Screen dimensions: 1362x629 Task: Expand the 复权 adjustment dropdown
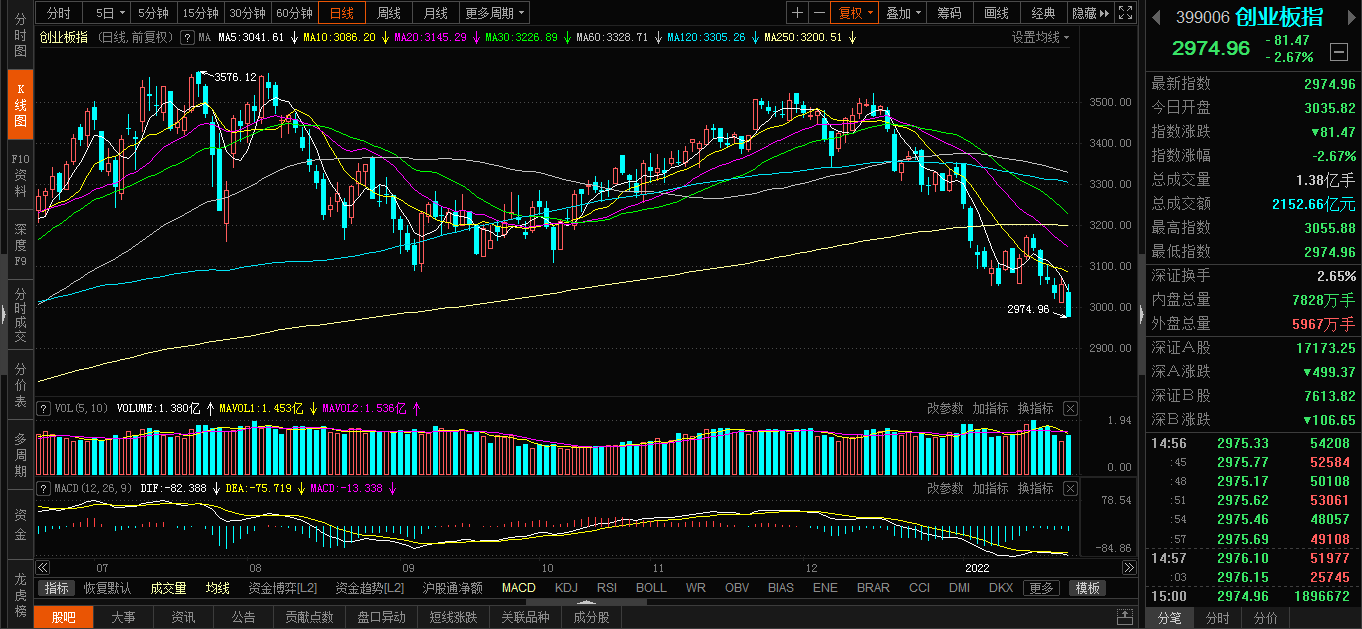click(x=856, y=13)
